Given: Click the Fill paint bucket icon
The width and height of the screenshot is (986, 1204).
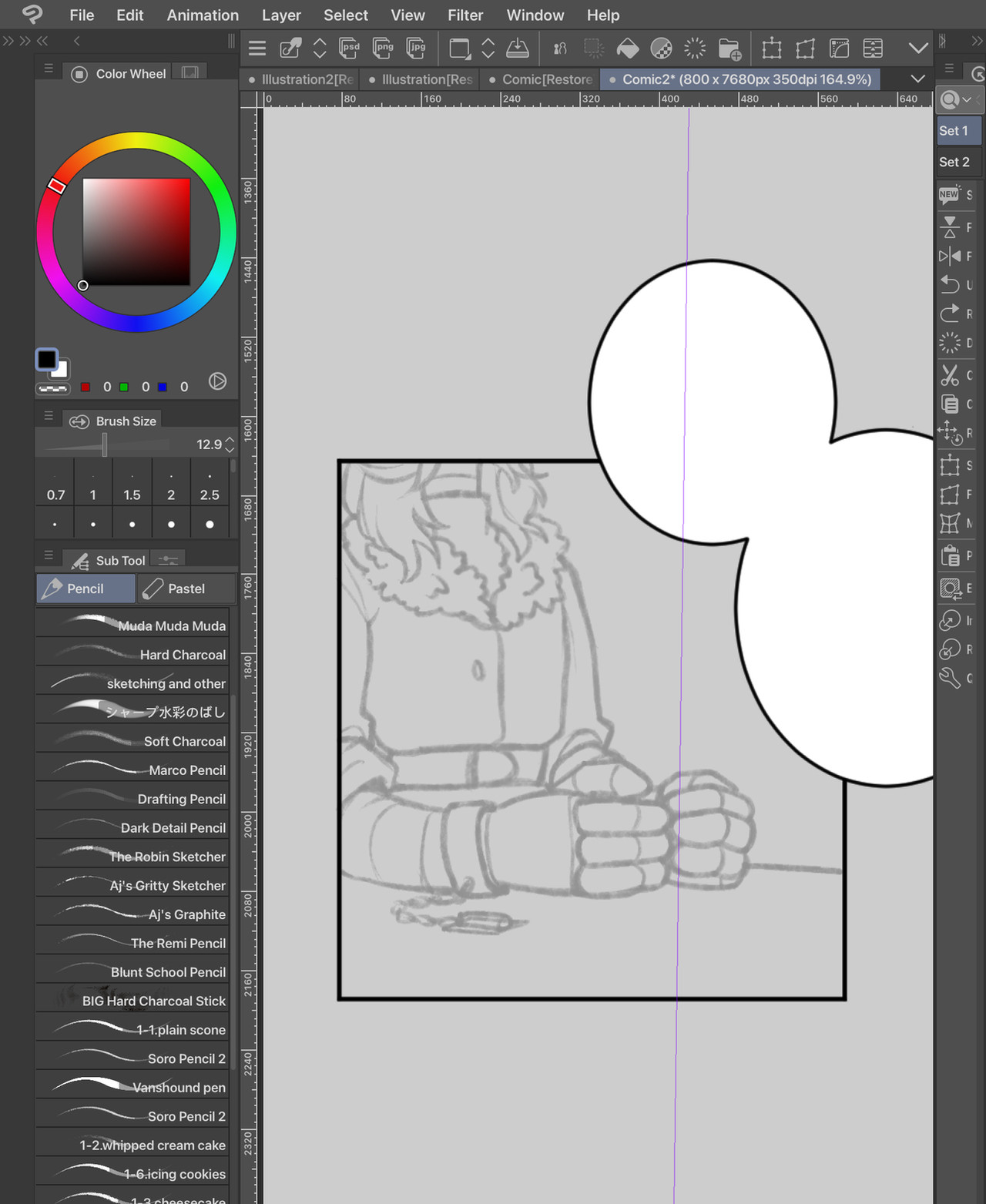Looking at the screenshot, I should [628, 49].
